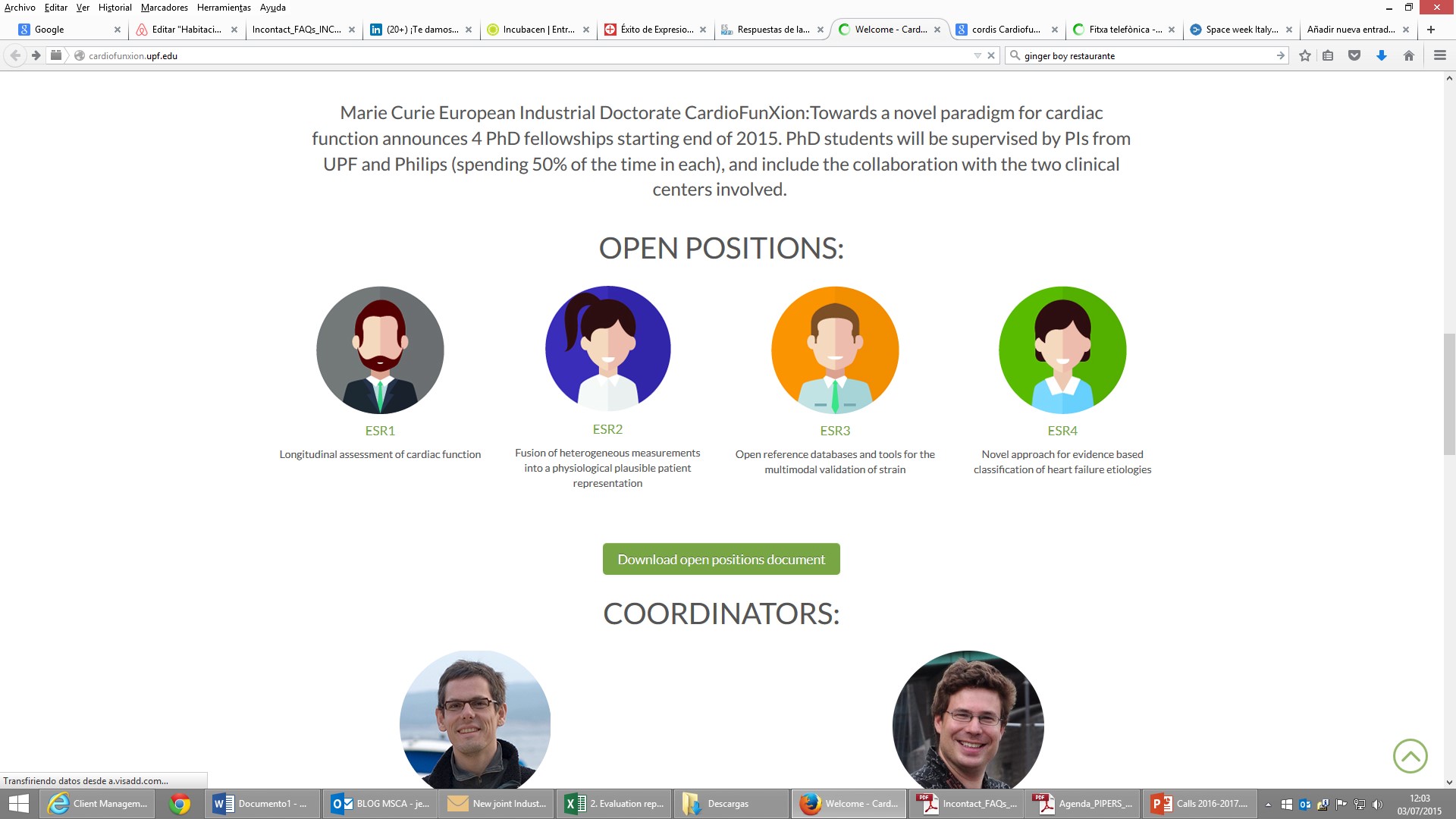The height and width of the screenshot is (819, 1456).
Task: Switch to the cordis Cardiofu... tab
Action: pyautogui.click(x=1006, y=30)
